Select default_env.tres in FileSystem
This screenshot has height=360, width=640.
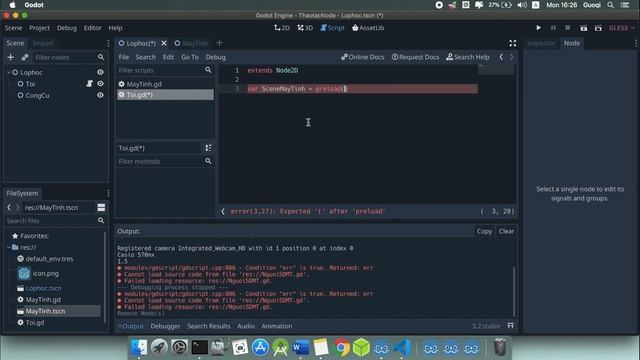click(45, 259)
